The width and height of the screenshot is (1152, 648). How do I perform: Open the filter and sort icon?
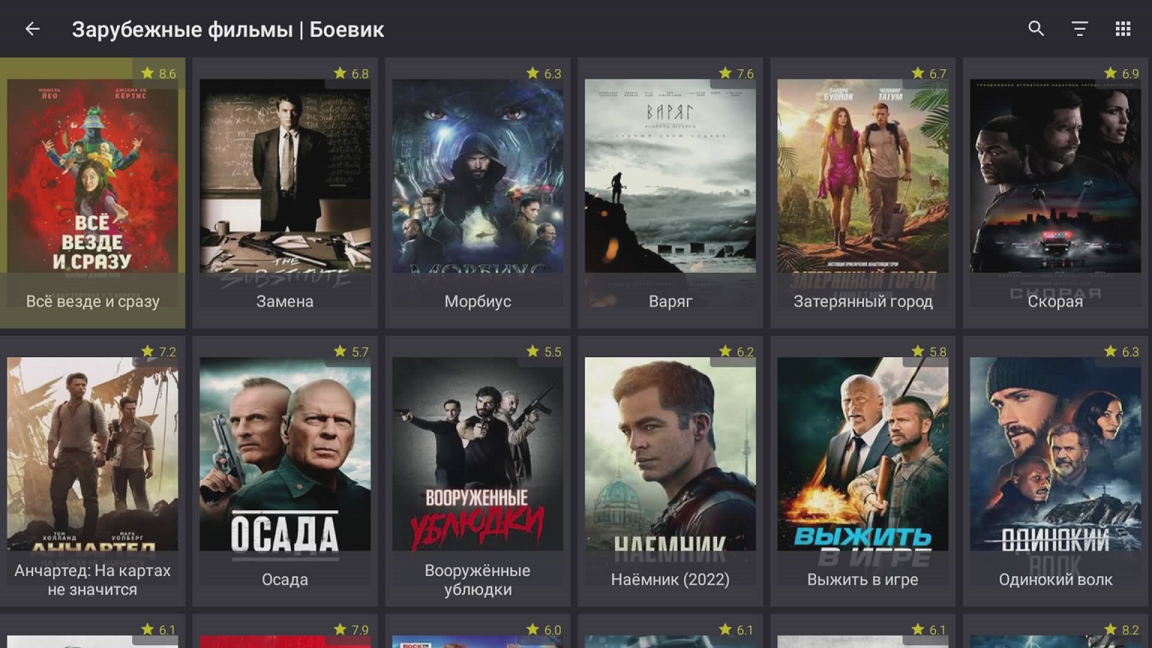tap(1079, 29)
